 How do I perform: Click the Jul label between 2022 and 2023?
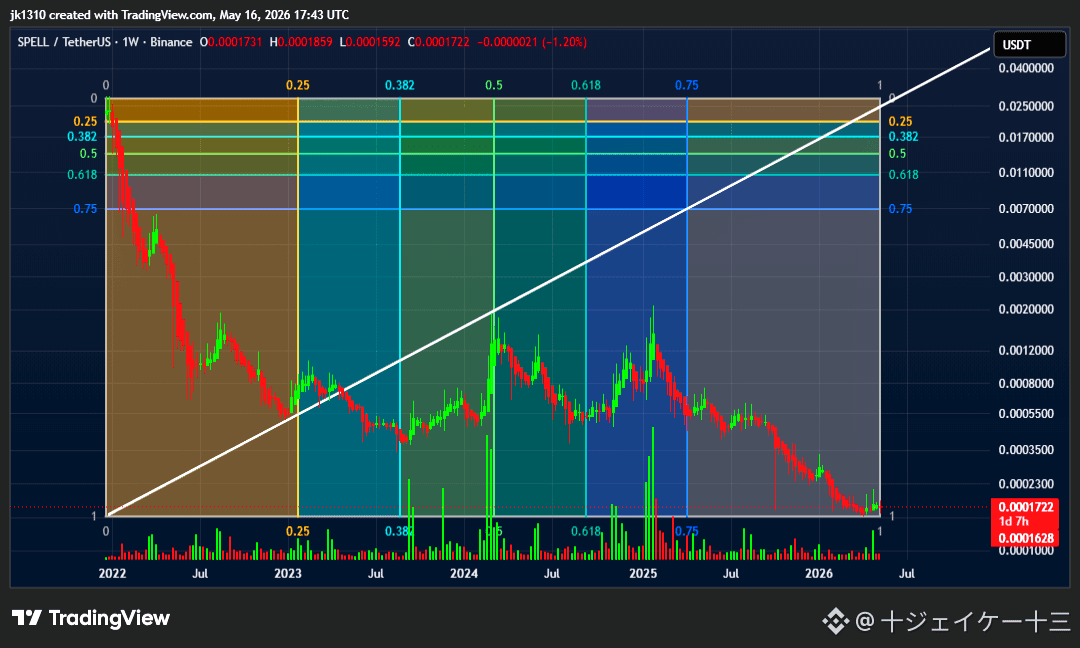200,574
